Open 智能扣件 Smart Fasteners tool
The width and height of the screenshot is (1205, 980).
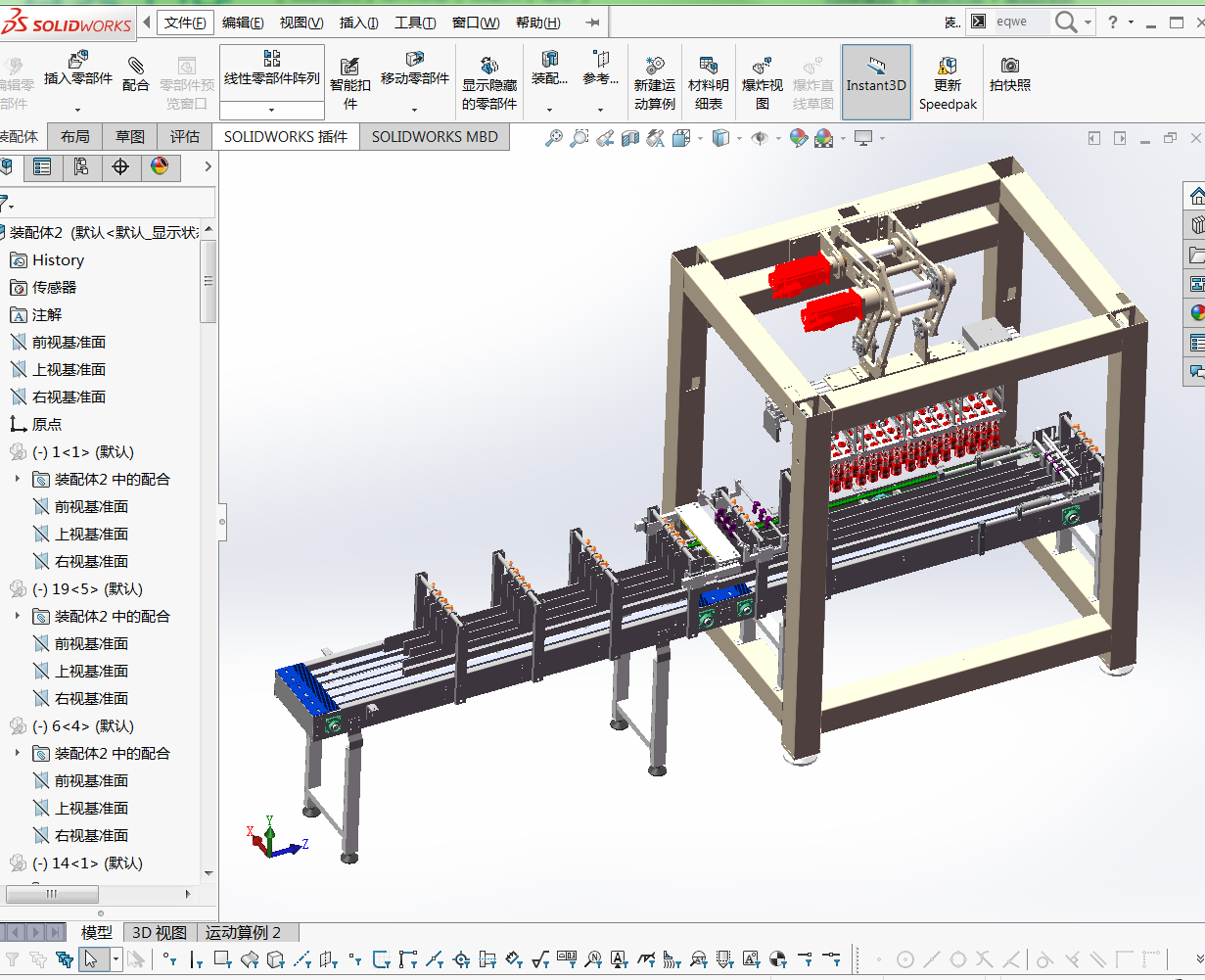[349, 67]
